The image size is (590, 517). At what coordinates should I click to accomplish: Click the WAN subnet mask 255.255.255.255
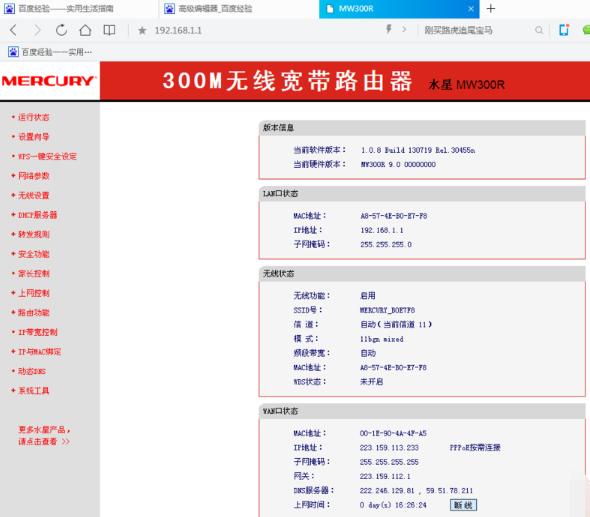click(x=389, y=462)
